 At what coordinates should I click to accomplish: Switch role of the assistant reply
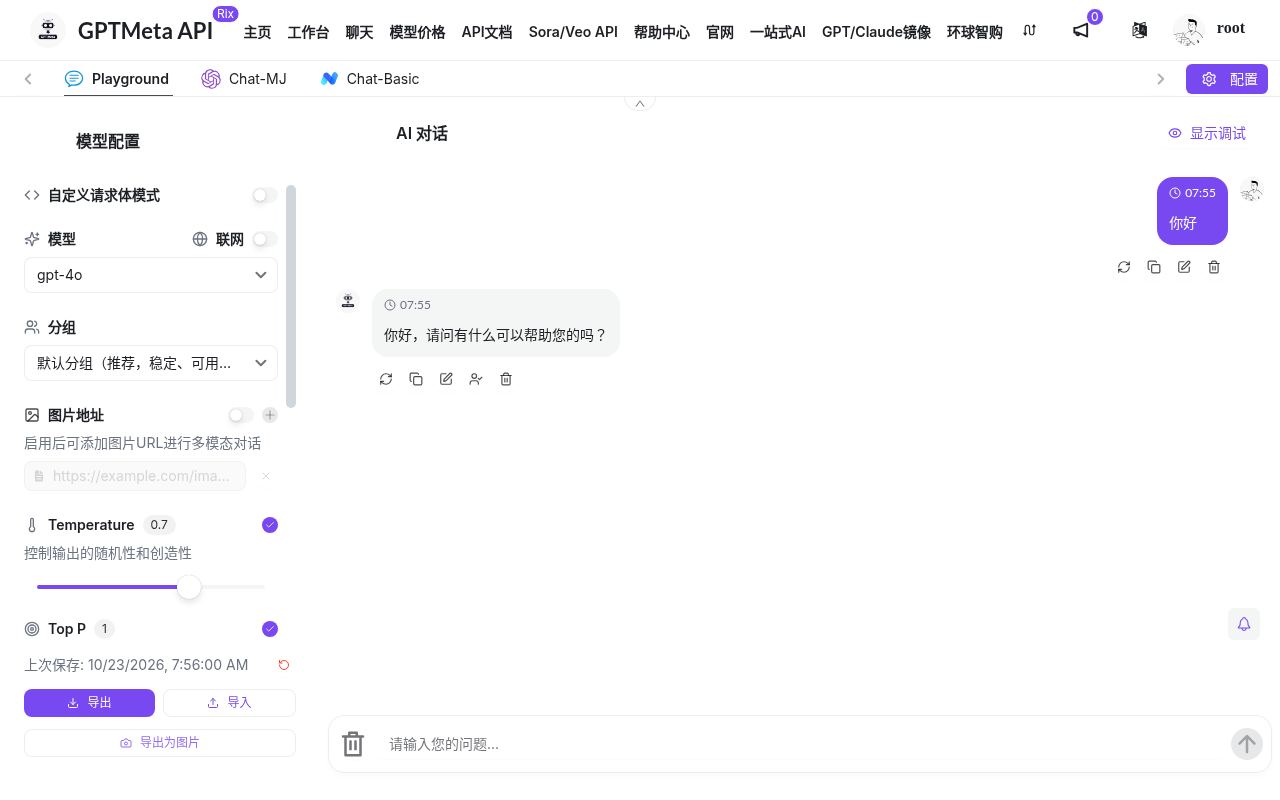click(x=476, y=379)
